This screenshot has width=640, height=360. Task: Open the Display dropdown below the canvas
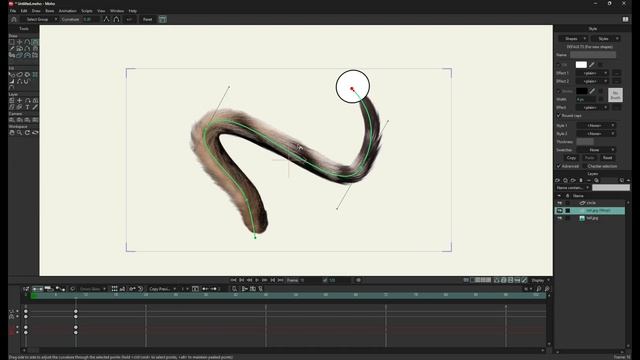540,280
